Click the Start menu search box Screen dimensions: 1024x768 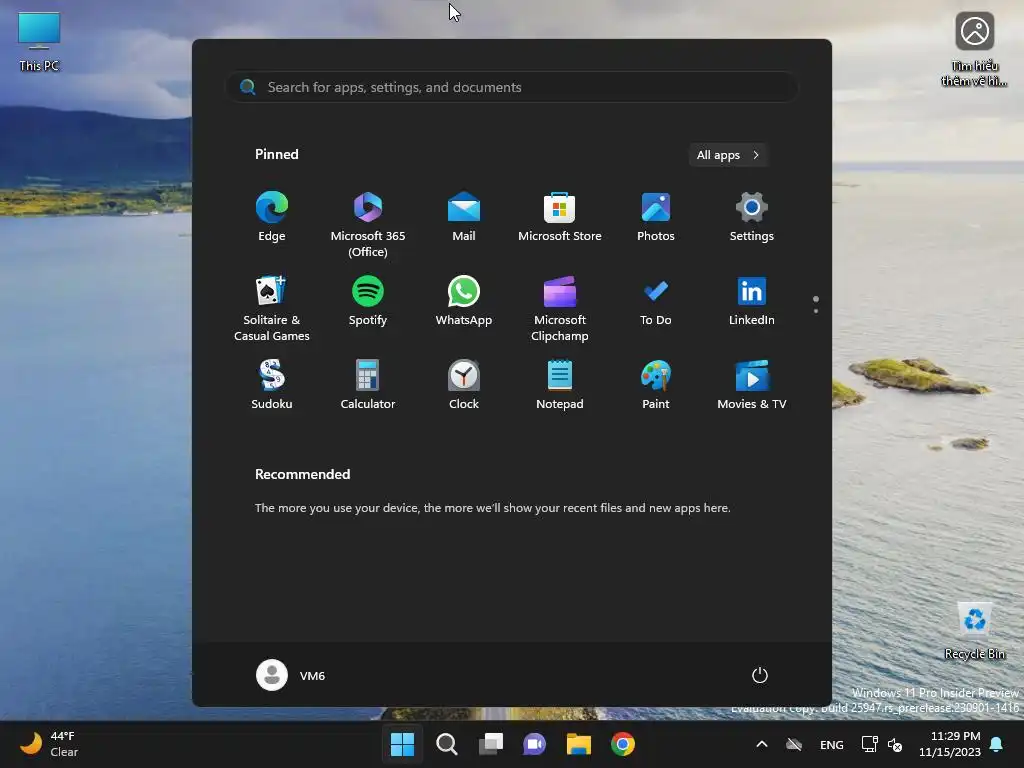(x=512, y=87)
